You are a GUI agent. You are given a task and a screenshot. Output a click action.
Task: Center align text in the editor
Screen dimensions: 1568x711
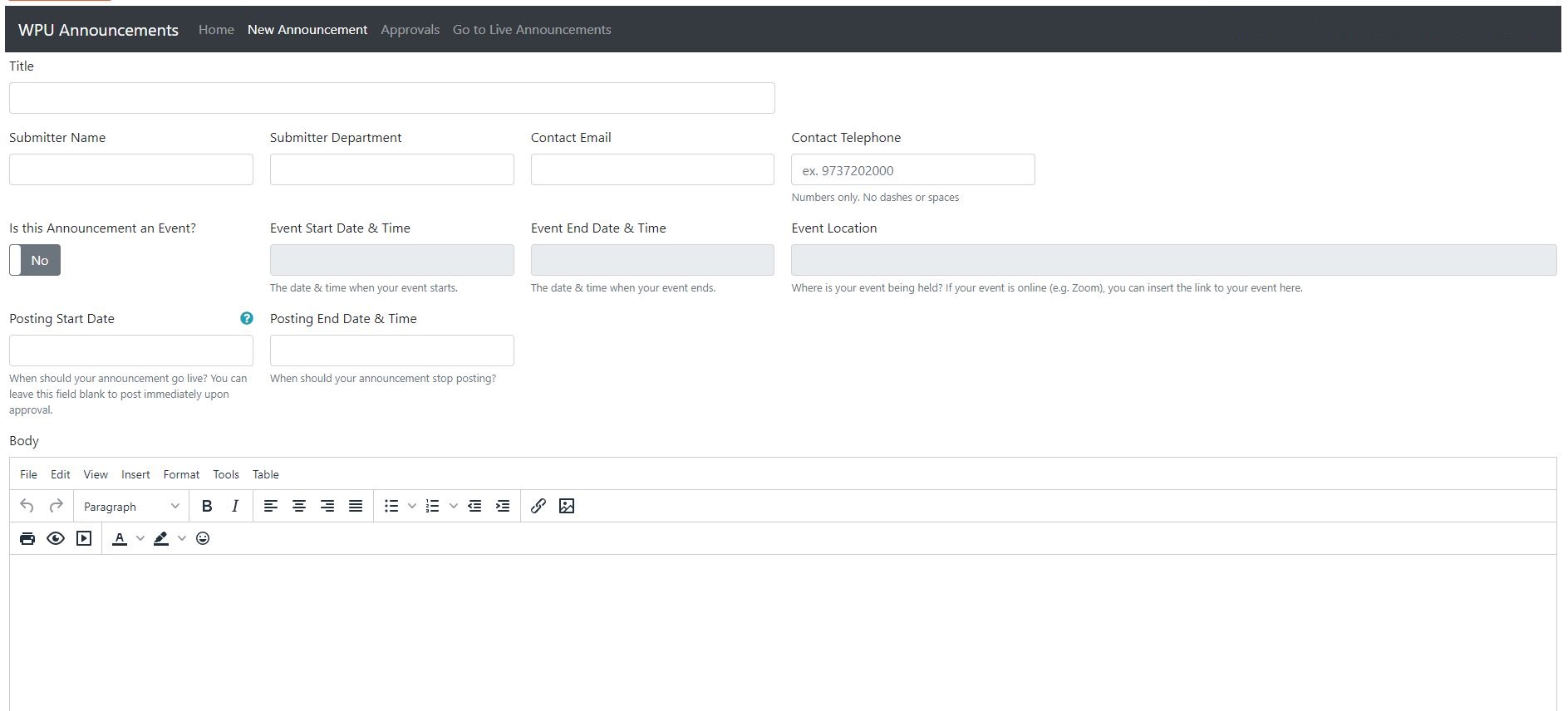pyautogui.click(x=299, y=506)
